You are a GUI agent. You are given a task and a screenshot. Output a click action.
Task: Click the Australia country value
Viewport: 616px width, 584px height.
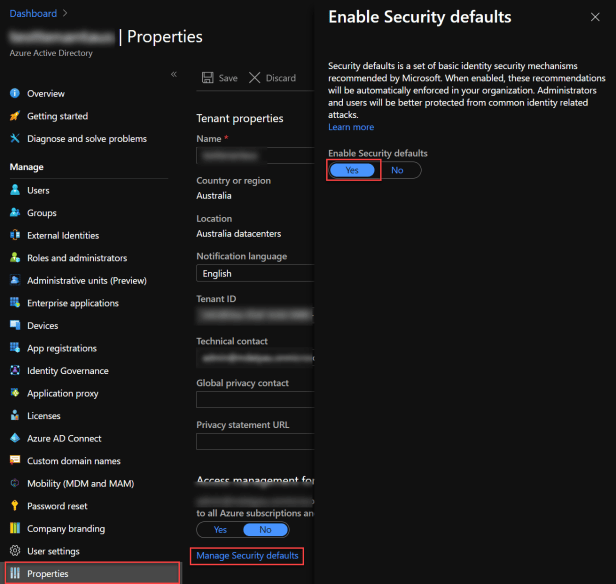point(214,196)
